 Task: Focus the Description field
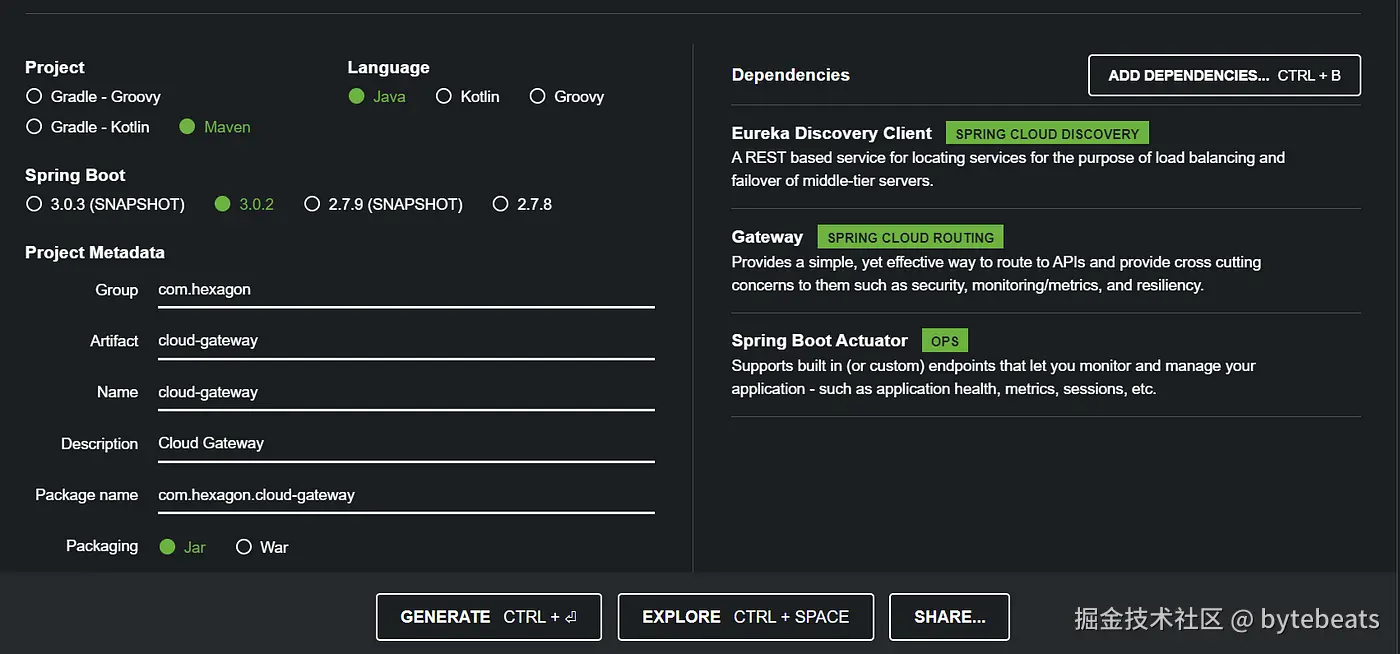coord(405,443)
